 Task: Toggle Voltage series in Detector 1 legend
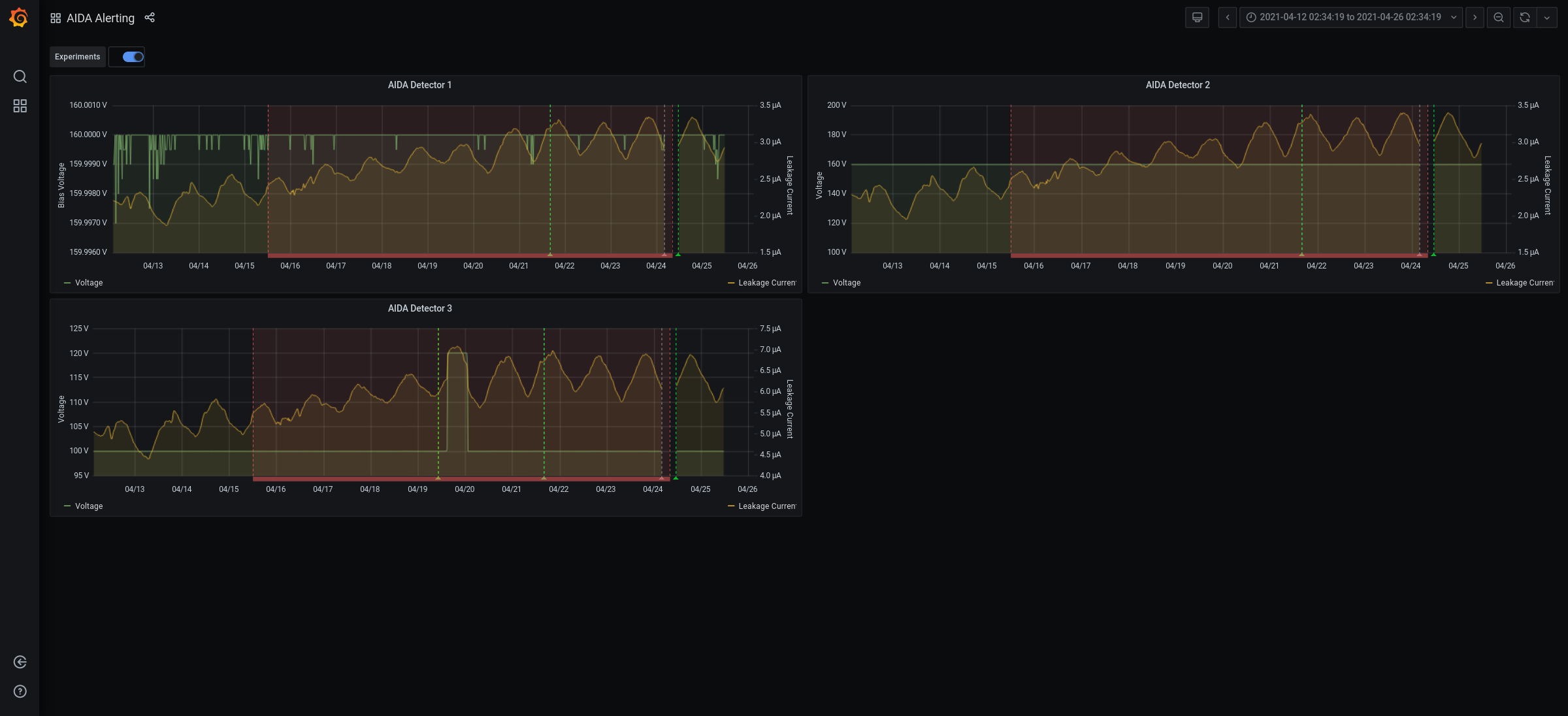click(89, 283)
